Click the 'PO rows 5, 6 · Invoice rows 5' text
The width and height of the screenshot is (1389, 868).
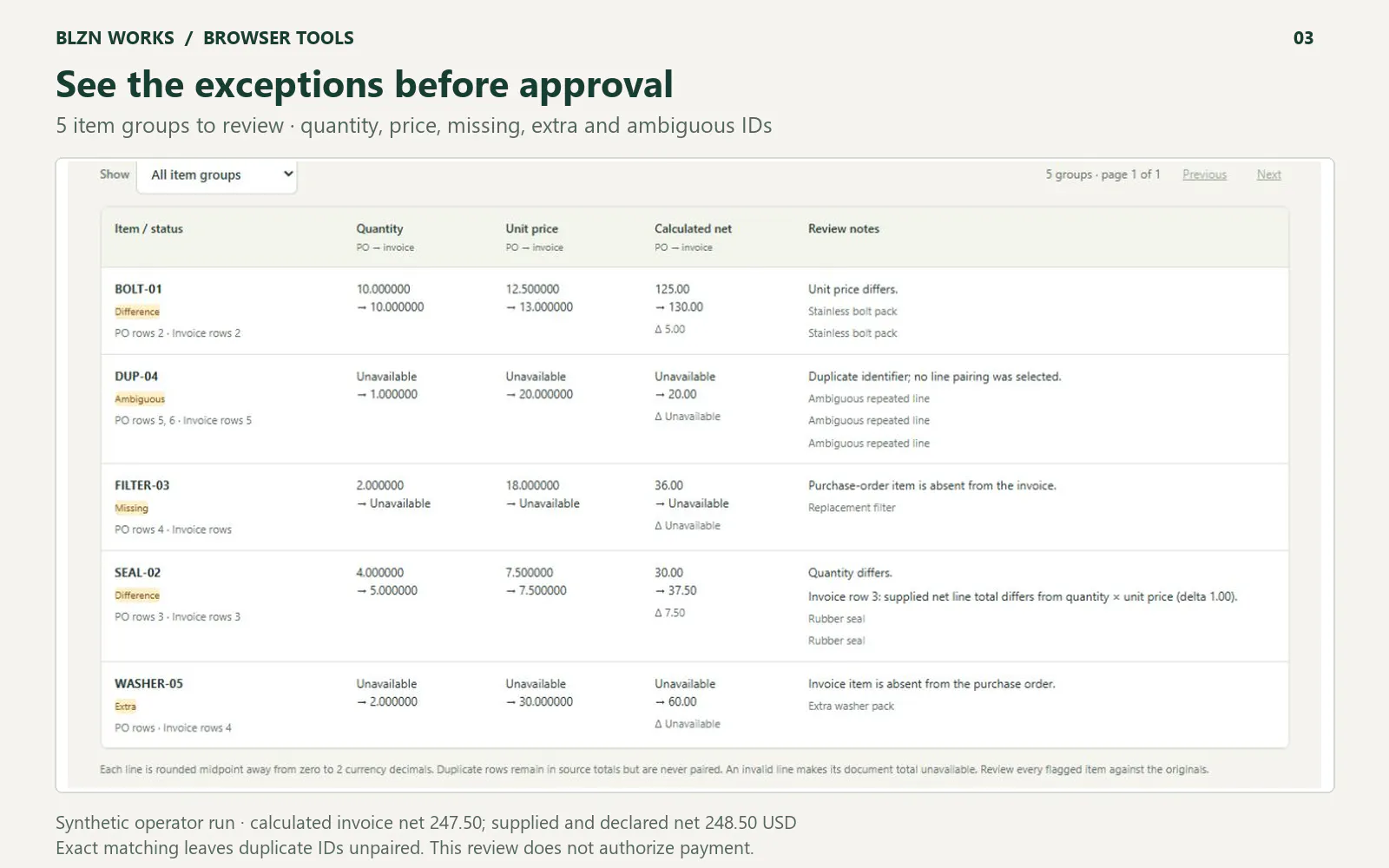pyautogui.click(x=183, y=421)
